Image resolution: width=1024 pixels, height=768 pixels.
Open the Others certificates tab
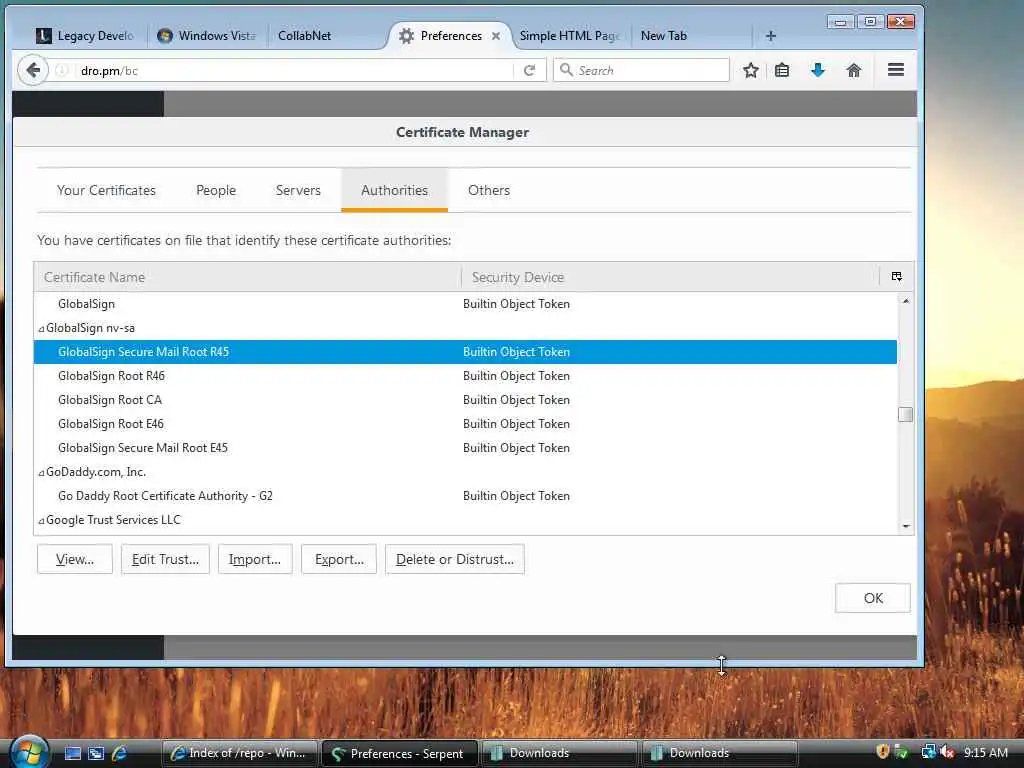(x=489, y=190)
